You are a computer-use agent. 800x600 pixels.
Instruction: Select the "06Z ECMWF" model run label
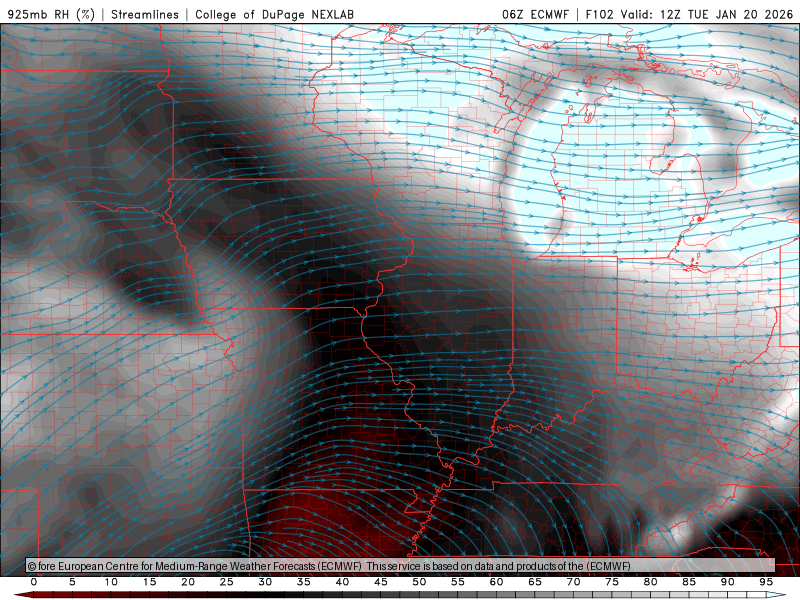coord(535,15)
